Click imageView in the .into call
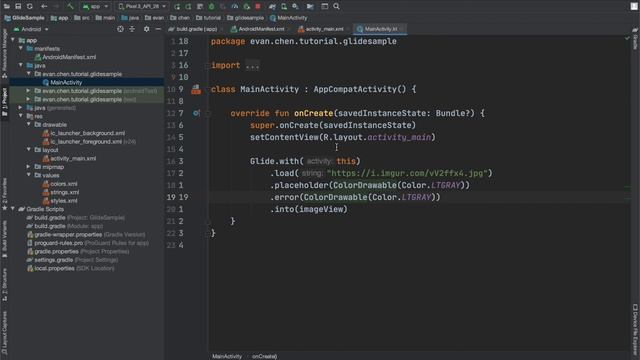Image resolution: width=640 pixels, height=360 pixels. [x=322, y=209]
